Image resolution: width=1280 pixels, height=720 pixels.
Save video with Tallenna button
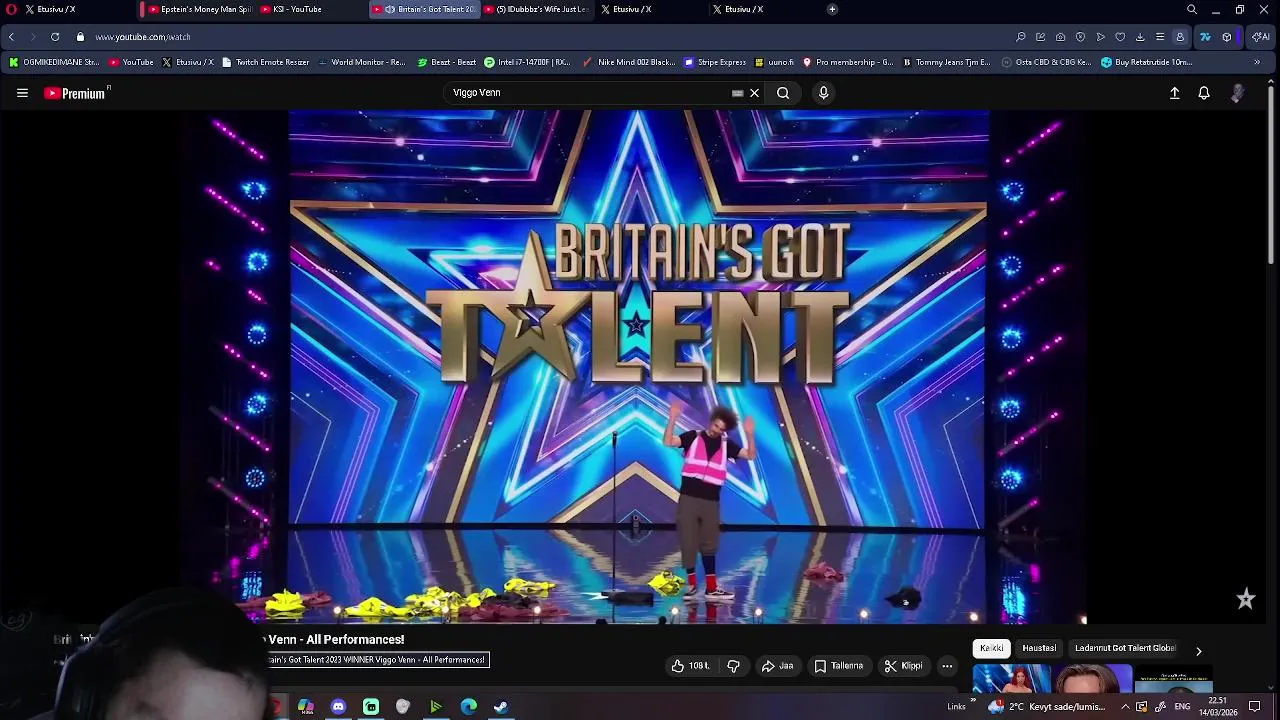click(x=838, y=666)
